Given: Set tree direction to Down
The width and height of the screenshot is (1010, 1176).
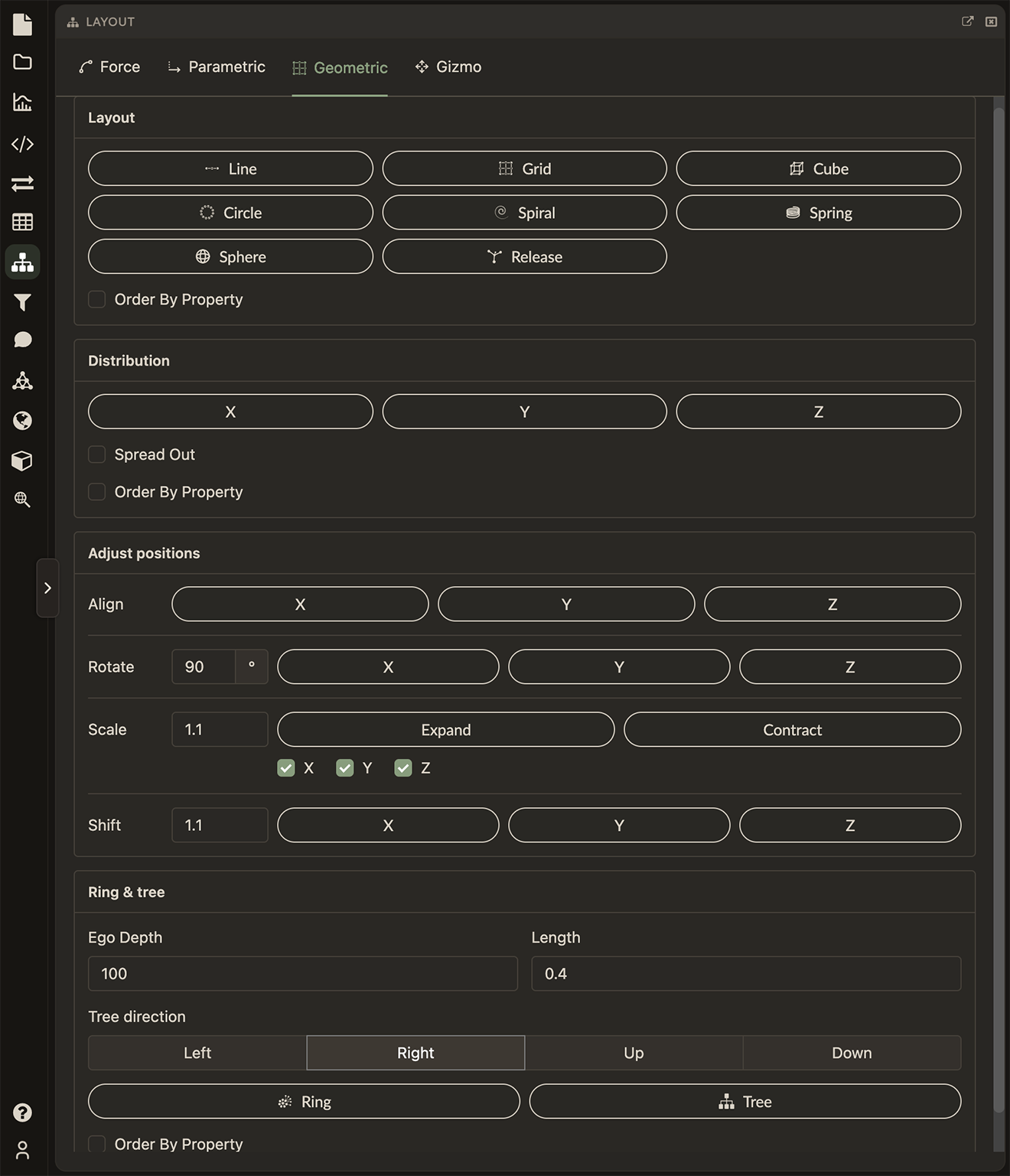Looking at the screenshot, I should pyautogui.click(x=852, y=1053).
